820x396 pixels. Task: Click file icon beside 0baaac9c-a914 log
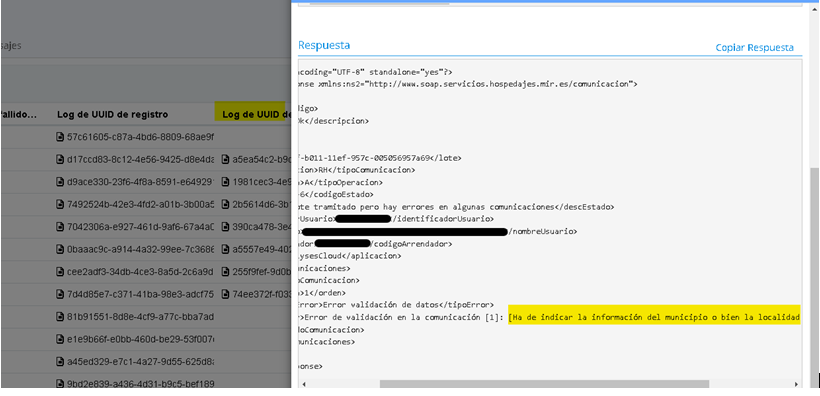pyautogui.click(x=60, y=250)
